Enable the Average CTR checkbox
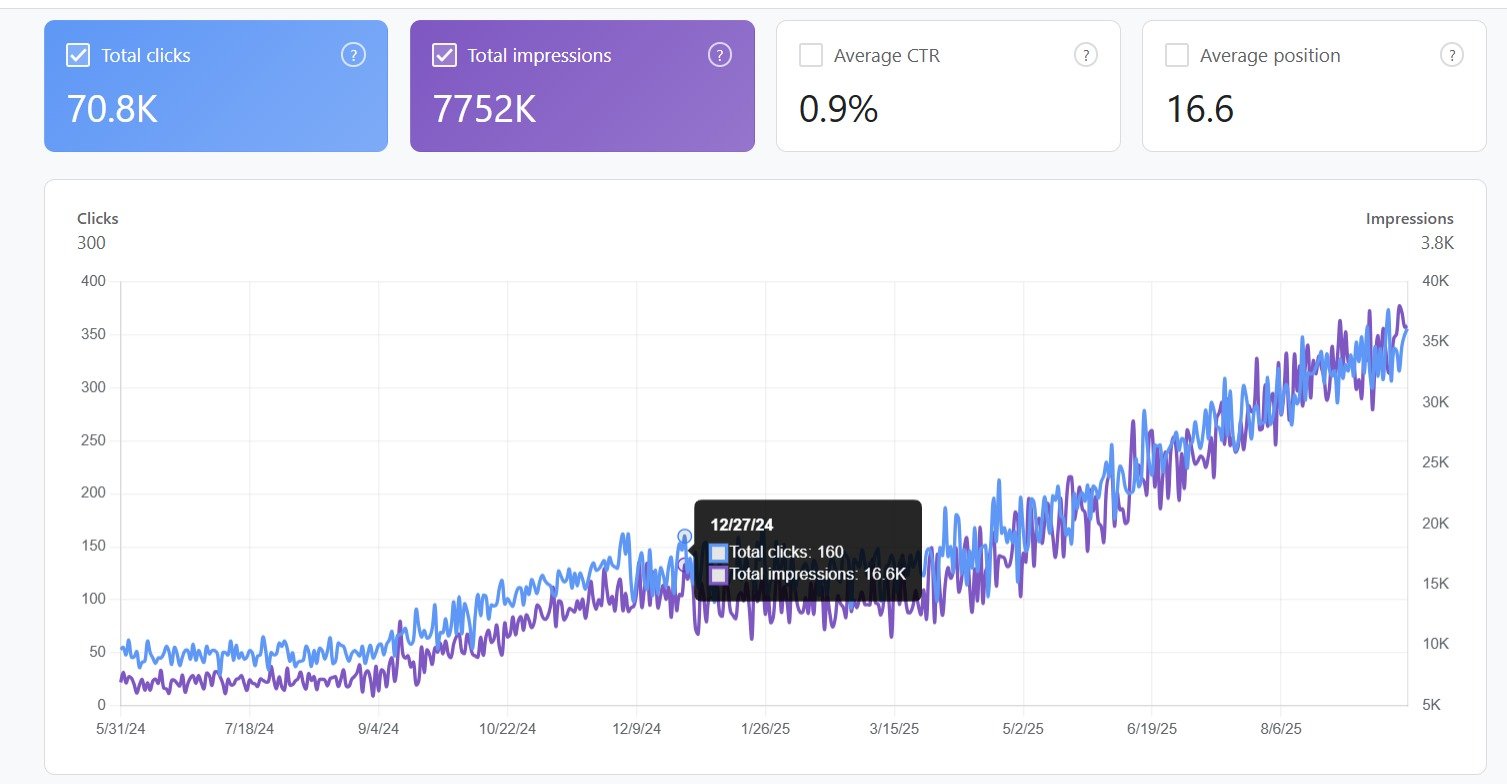 (811, 56)
